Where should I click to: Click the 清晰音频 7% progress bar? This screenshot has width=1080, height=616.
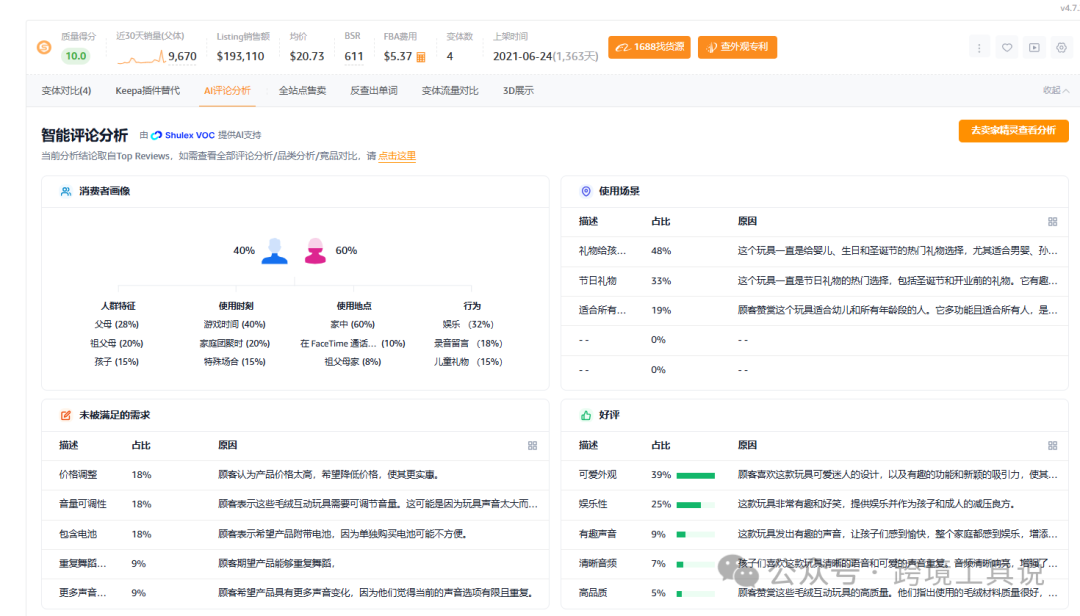(696, 564)
